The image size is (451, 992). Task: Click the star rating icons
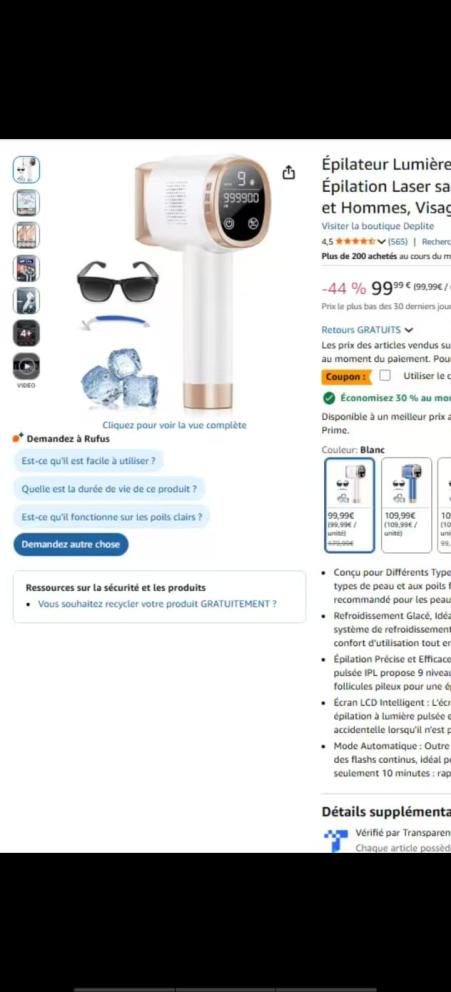click(x=354, y=242)
